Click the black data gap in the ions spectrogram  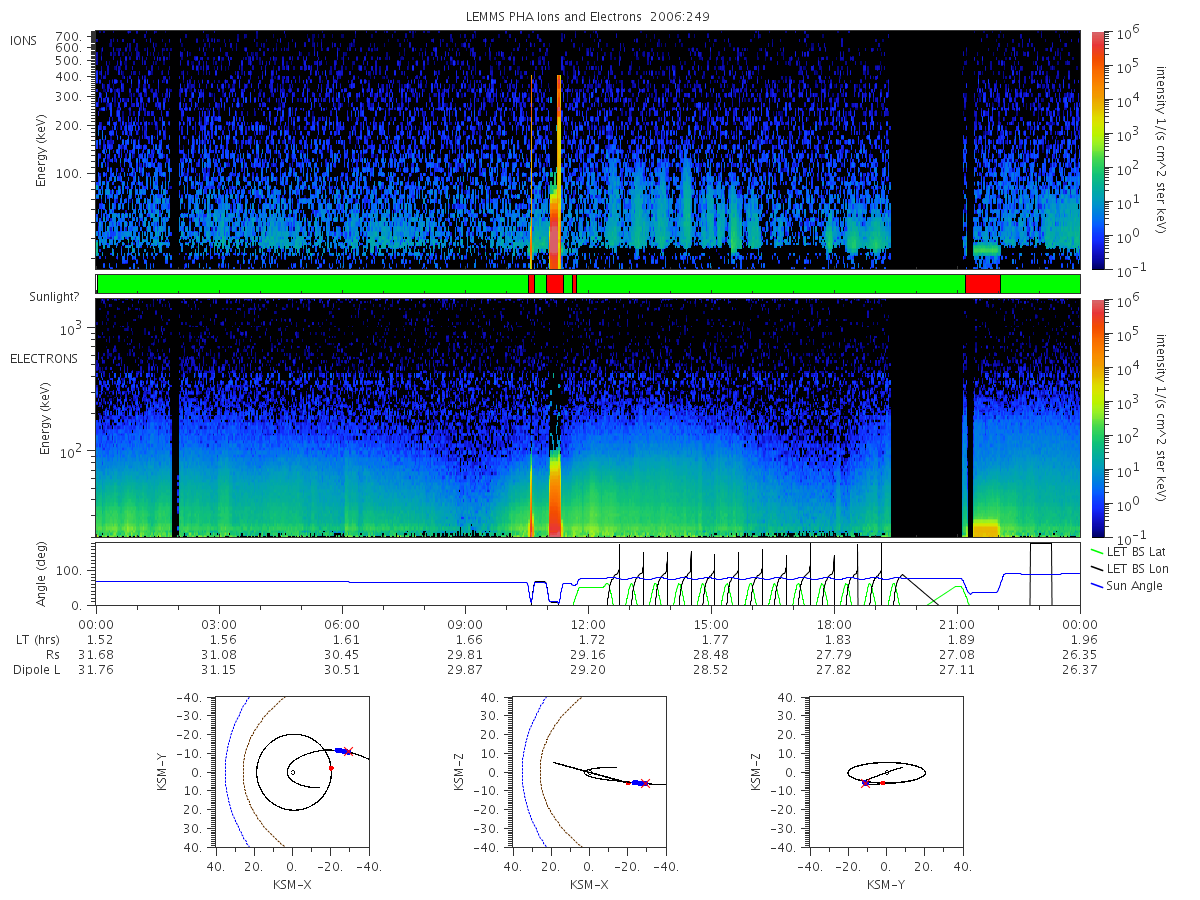pyautogui.click(x=927, y=150)
